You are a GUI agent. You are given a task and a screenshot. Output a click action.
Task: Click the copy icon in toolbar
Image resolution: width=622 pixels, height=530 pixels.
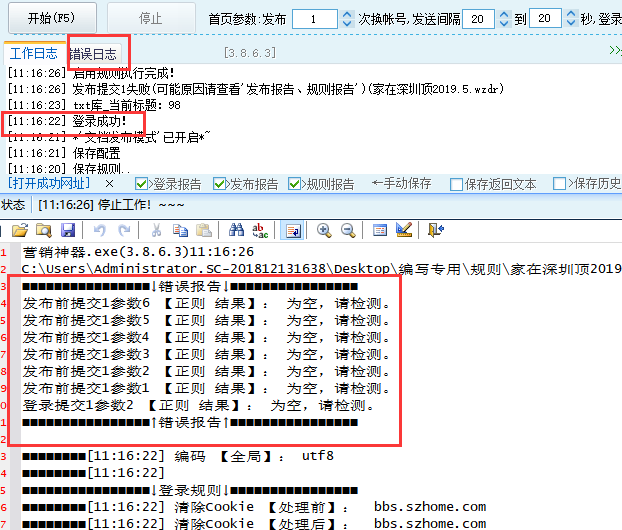point(180,230)
